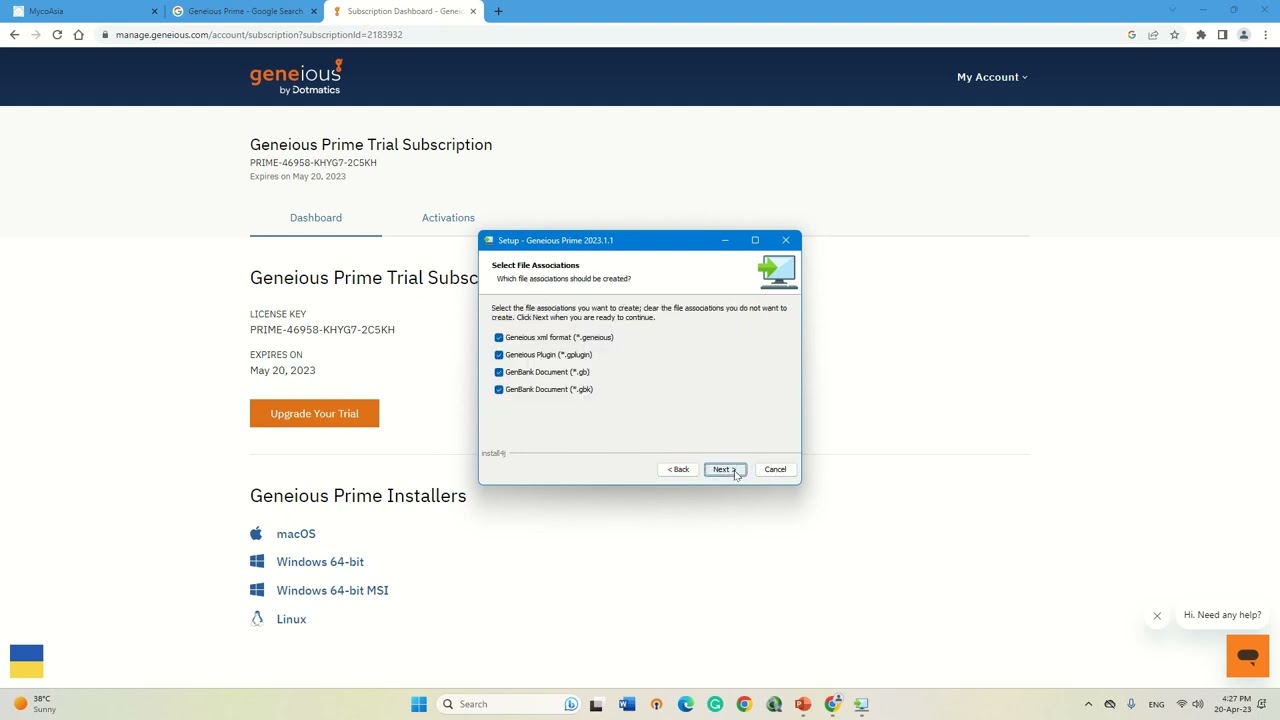Screen dimensions: 1280x720
Task: Click the browser home icon
Action: (x=78, y=35)
